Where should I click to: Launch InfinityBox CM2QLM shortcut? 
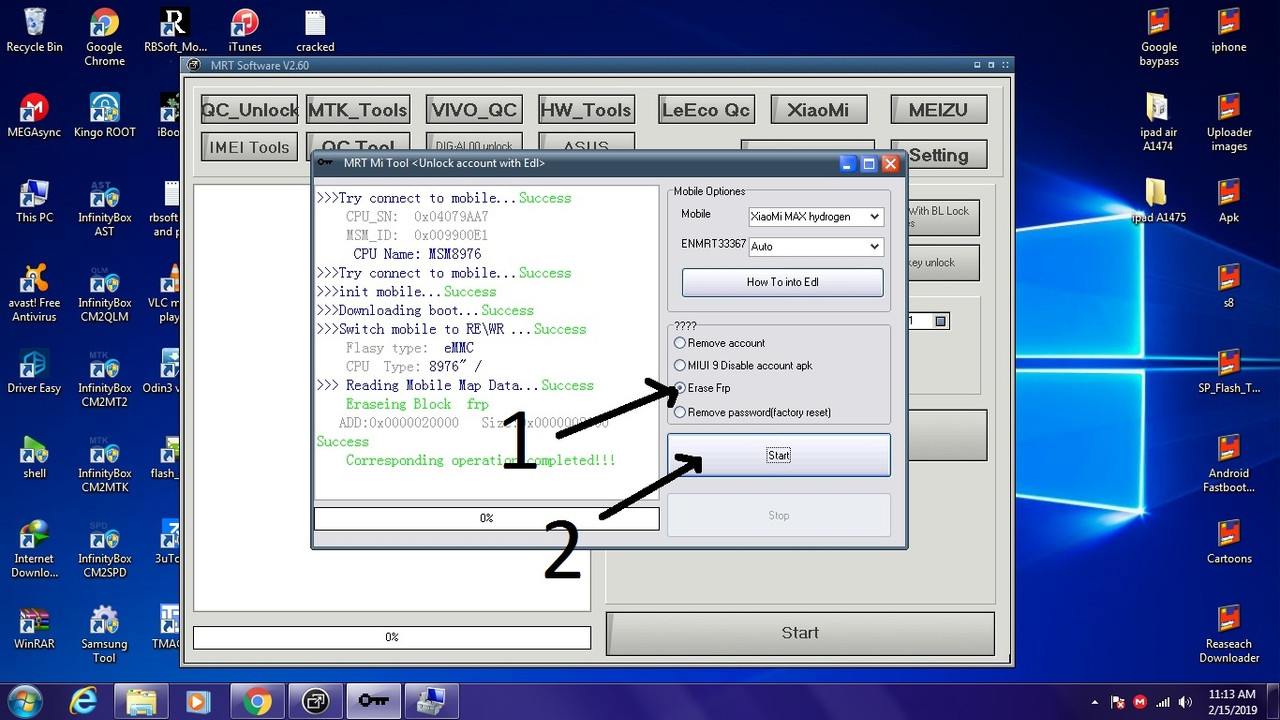pos(104,293)
